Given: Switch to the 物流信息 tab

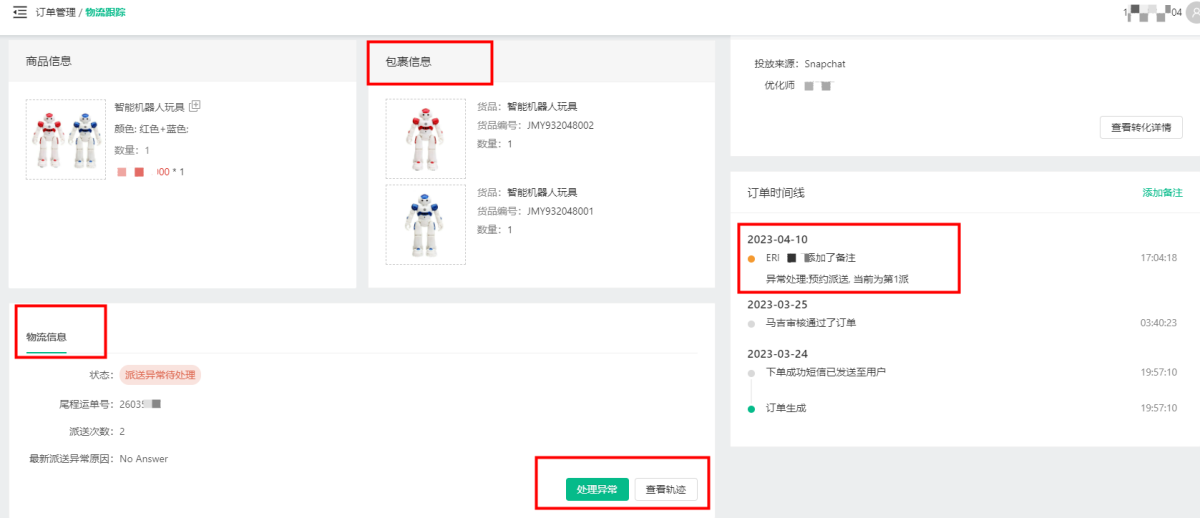Looking at the screenshot, I should coord(46,337).
